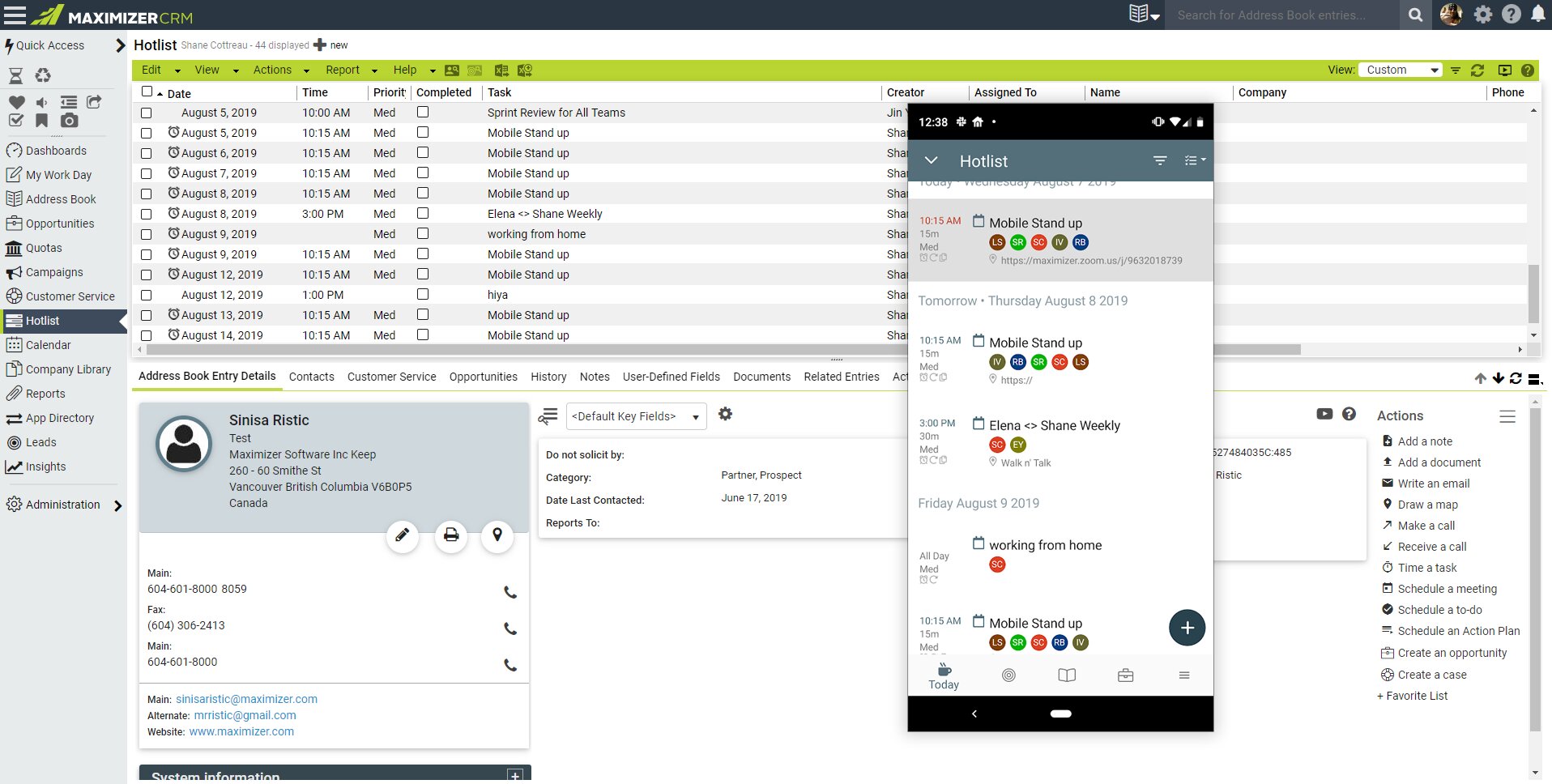Select the camera icon in Quick Access

point(68,121)
